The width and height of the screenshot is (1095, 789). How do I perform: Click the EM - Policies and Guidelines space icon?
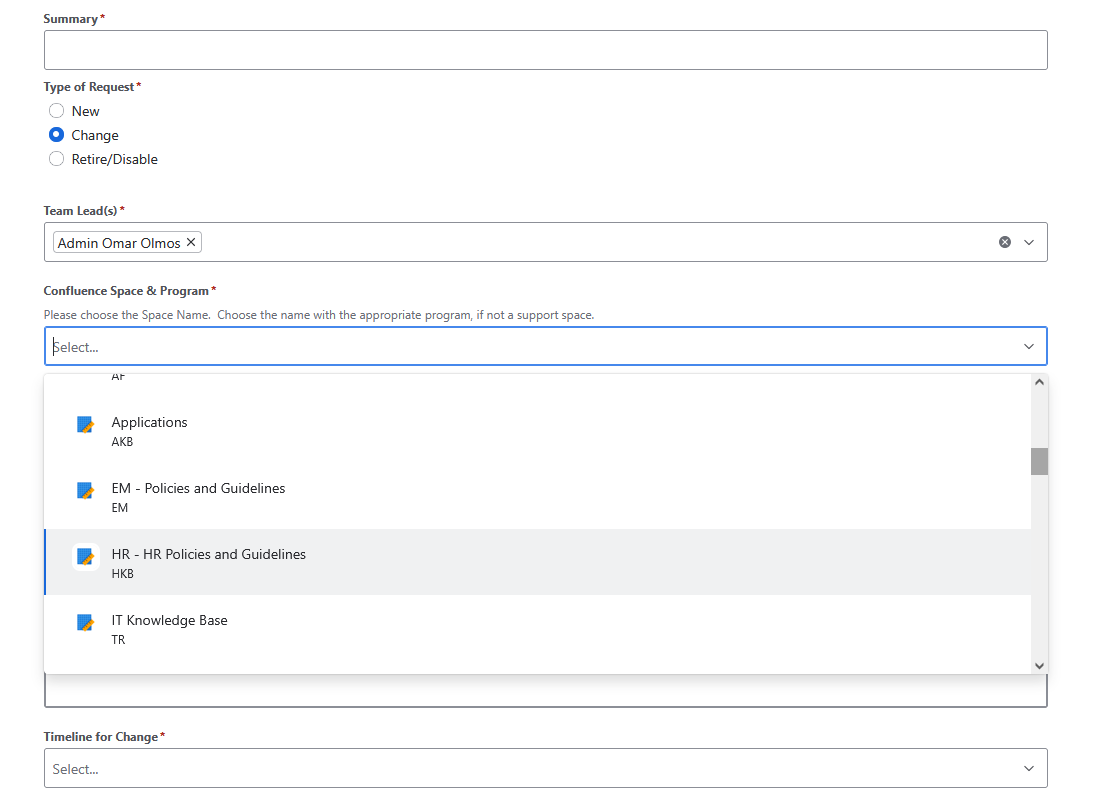coord(85,491)
